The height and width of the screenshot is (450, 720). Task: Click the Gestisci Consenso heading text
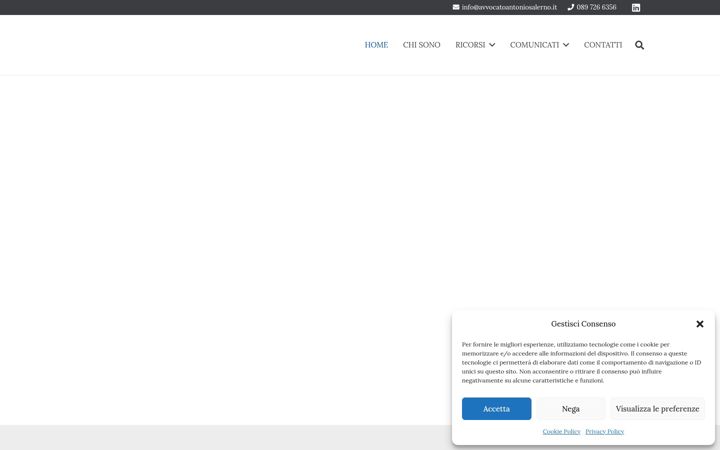pos(583,324)
